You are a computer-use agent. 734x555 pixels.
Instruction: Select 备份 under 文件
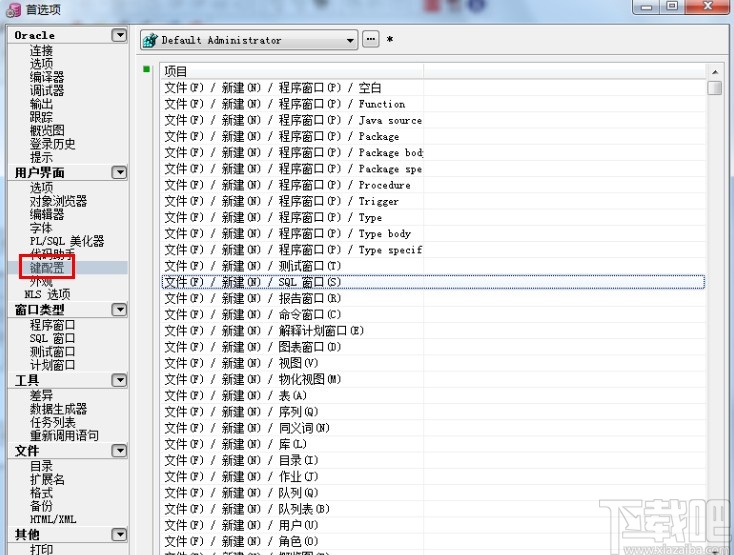(x=41, y=505)
